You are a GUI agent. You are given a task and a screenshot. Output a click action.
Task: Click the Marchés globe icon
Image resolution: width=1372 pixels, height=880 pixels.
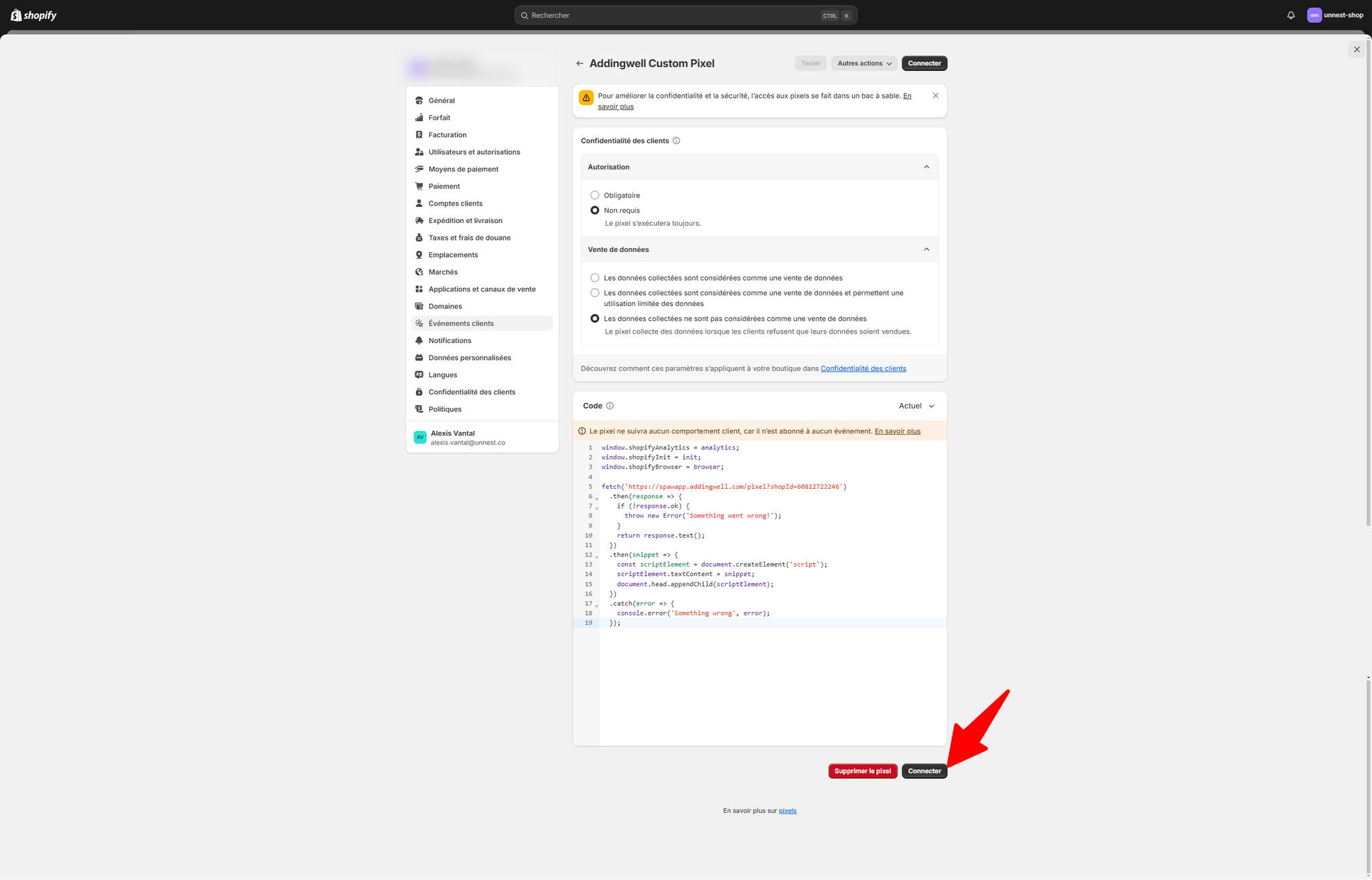pos(419,272)
